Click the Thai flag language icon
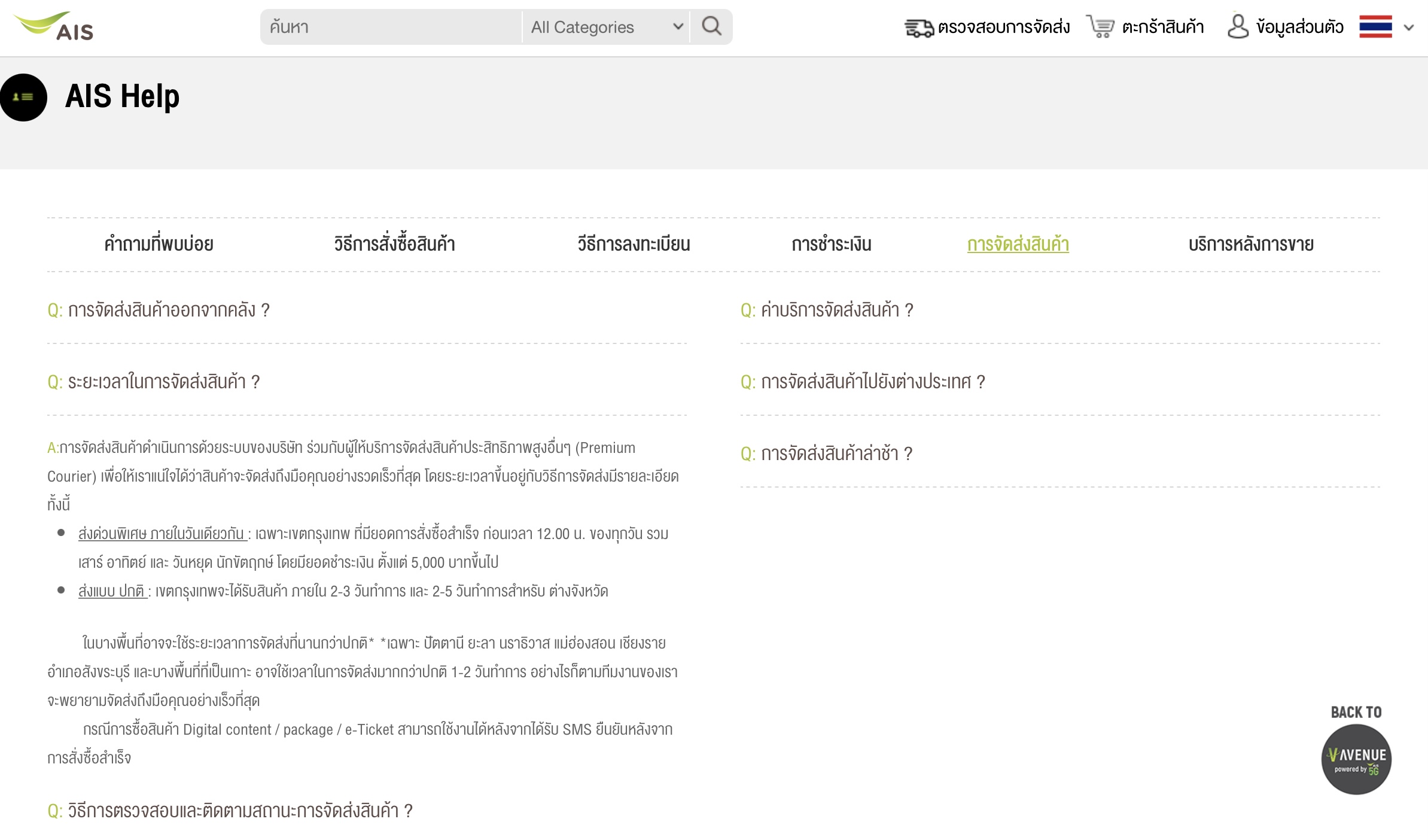The width and height of the screenshot is (1428, 840). click(x=1375, y=27)
